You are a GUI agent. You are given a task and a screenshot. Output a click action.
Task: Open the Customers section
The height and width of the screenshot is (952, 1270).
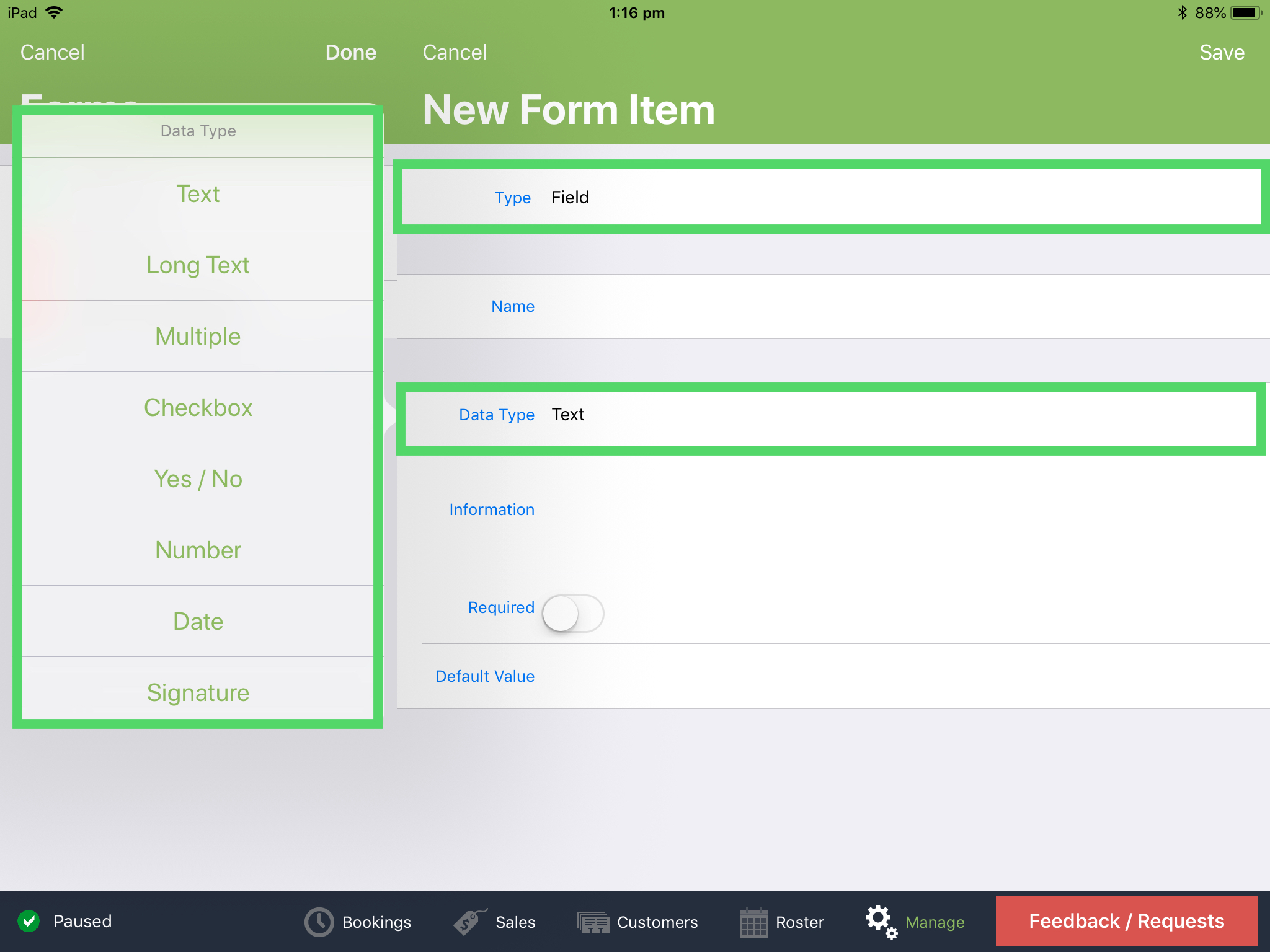pos(637,922)
